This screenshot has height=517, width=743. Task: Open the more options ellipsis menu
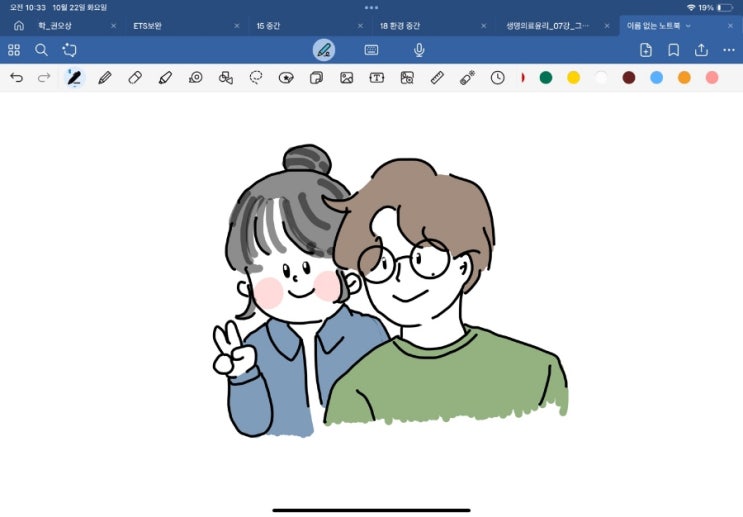point(729,50)
